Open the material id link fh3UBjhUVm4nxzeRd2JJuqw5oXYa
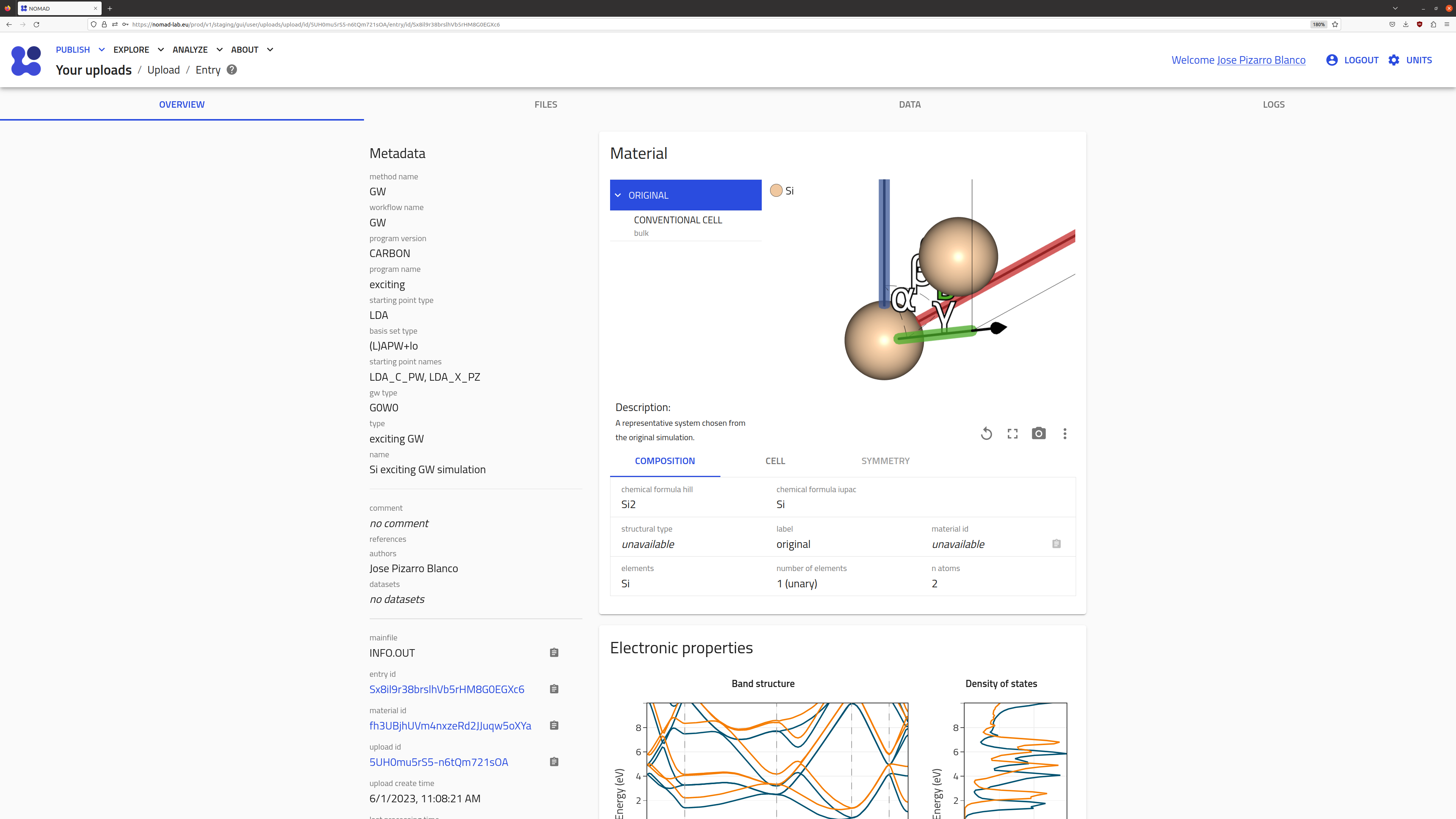This screenshot has width=1456, height=819. coord(450,726)
